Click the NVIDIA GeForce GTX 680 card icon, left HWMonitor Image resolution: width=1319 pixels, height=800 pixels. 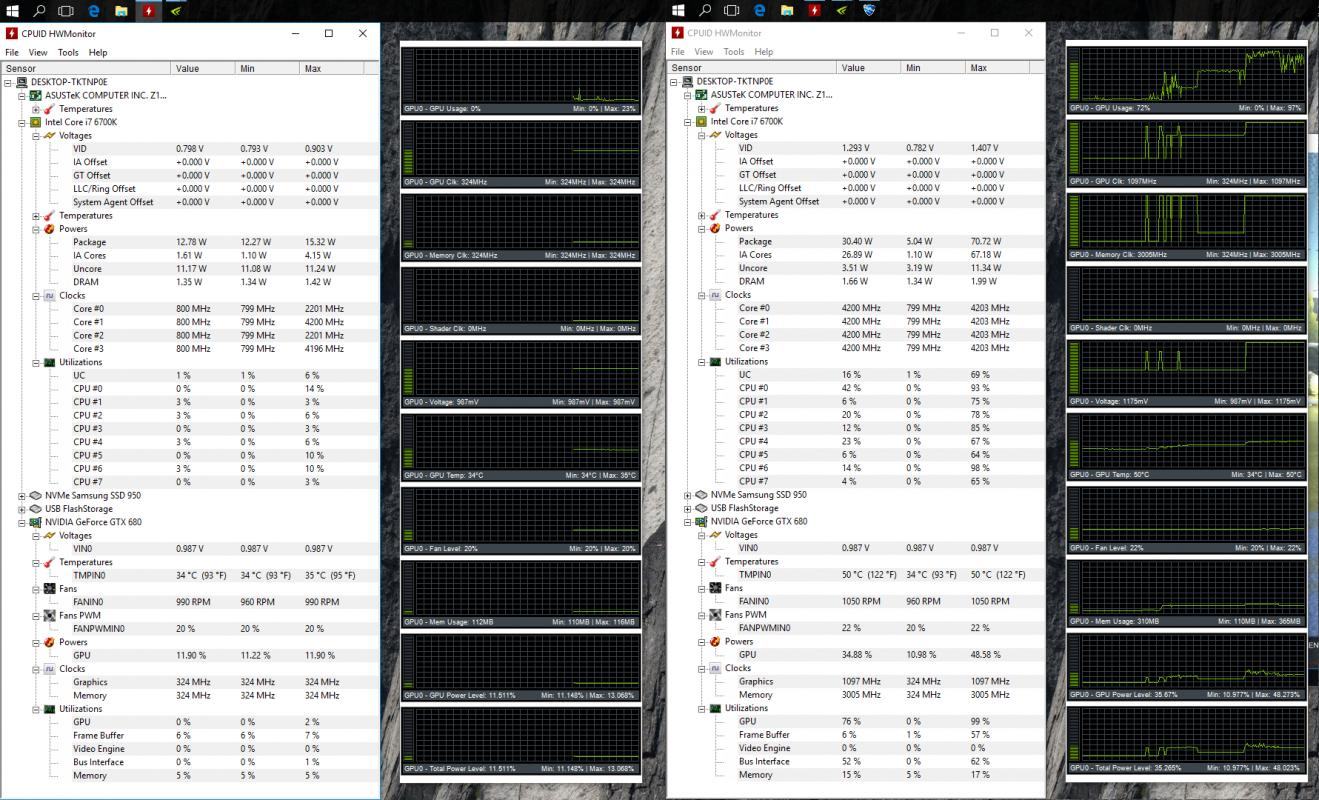tap(35, 522)
